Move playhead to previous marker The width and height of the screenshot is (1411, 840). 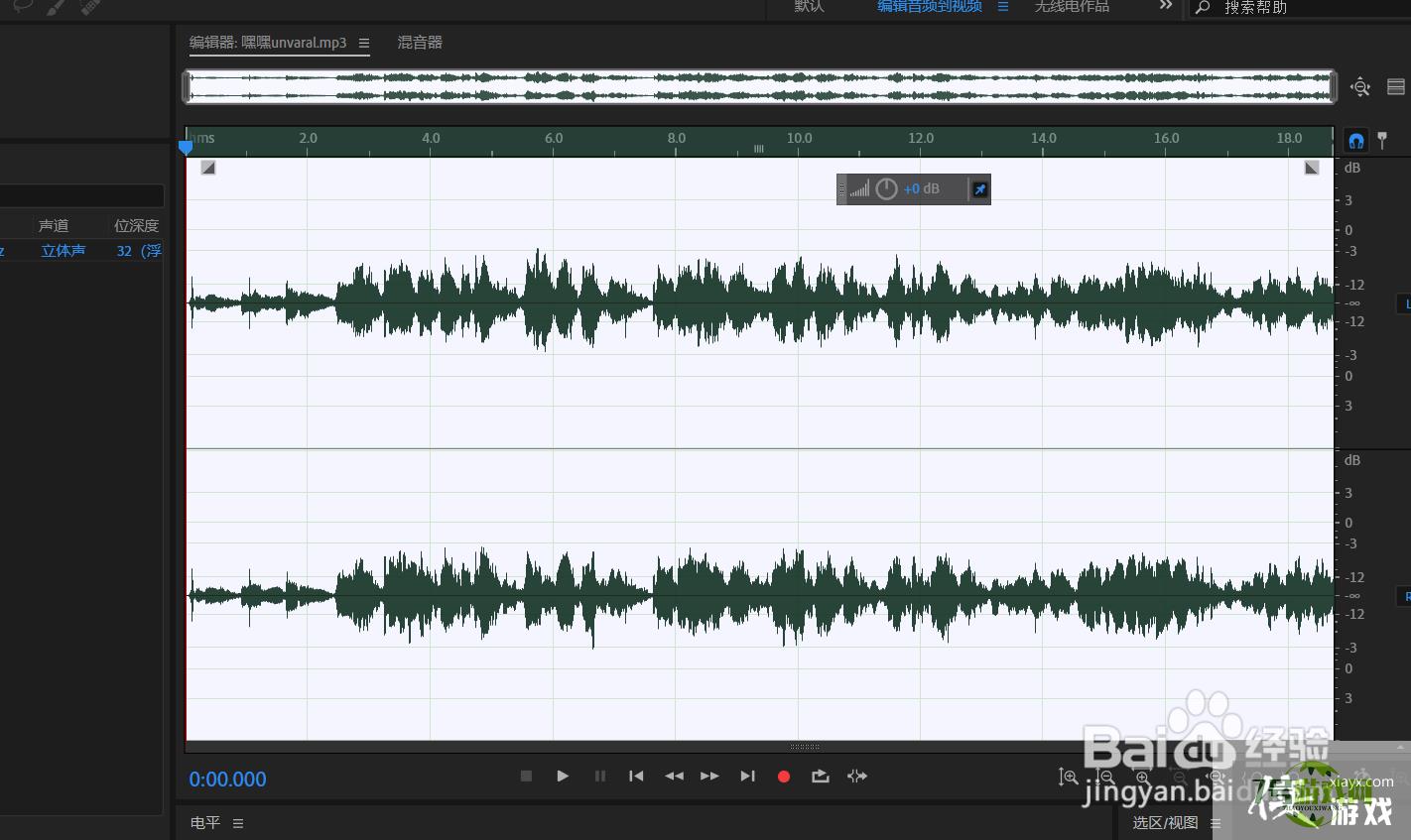(x=636, y=777)
